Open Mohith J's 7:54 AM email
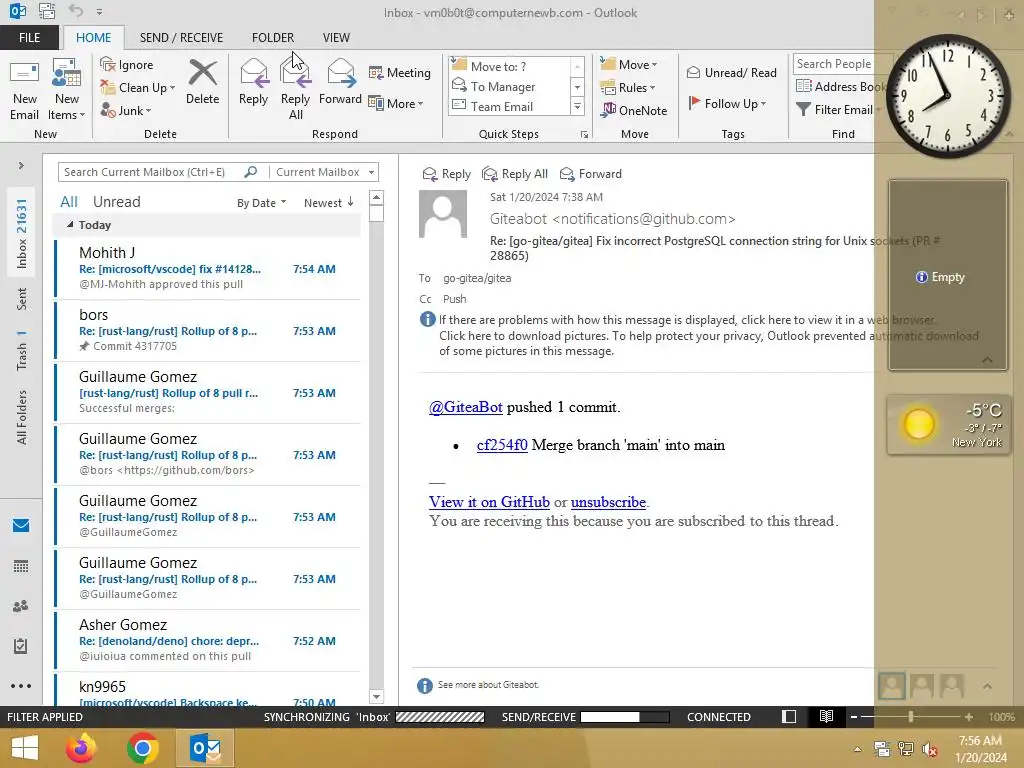 (208, 268)
